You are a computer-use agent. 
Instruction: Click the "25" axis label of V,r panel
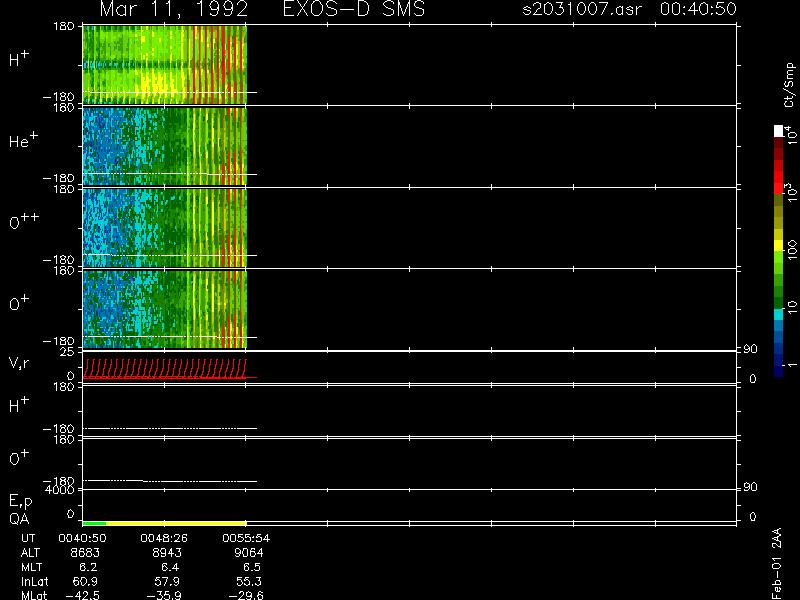pyautogui.click(x=67, y=352)
